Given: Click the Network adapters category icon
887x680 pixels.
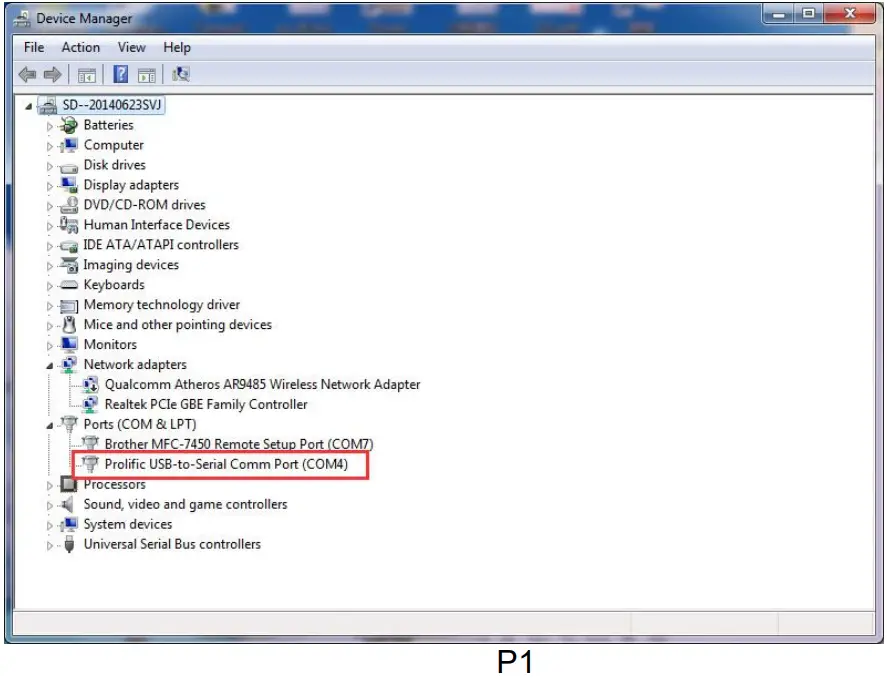Looking at the screenshot, I should (x=69, y=365).
